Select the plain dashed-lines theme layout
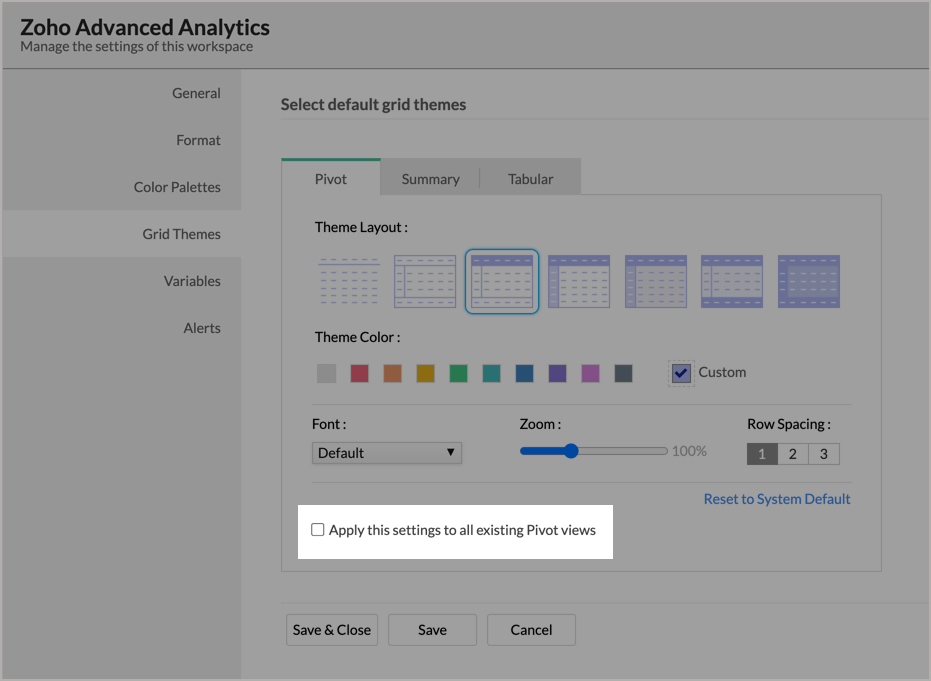 pos(349,281)
